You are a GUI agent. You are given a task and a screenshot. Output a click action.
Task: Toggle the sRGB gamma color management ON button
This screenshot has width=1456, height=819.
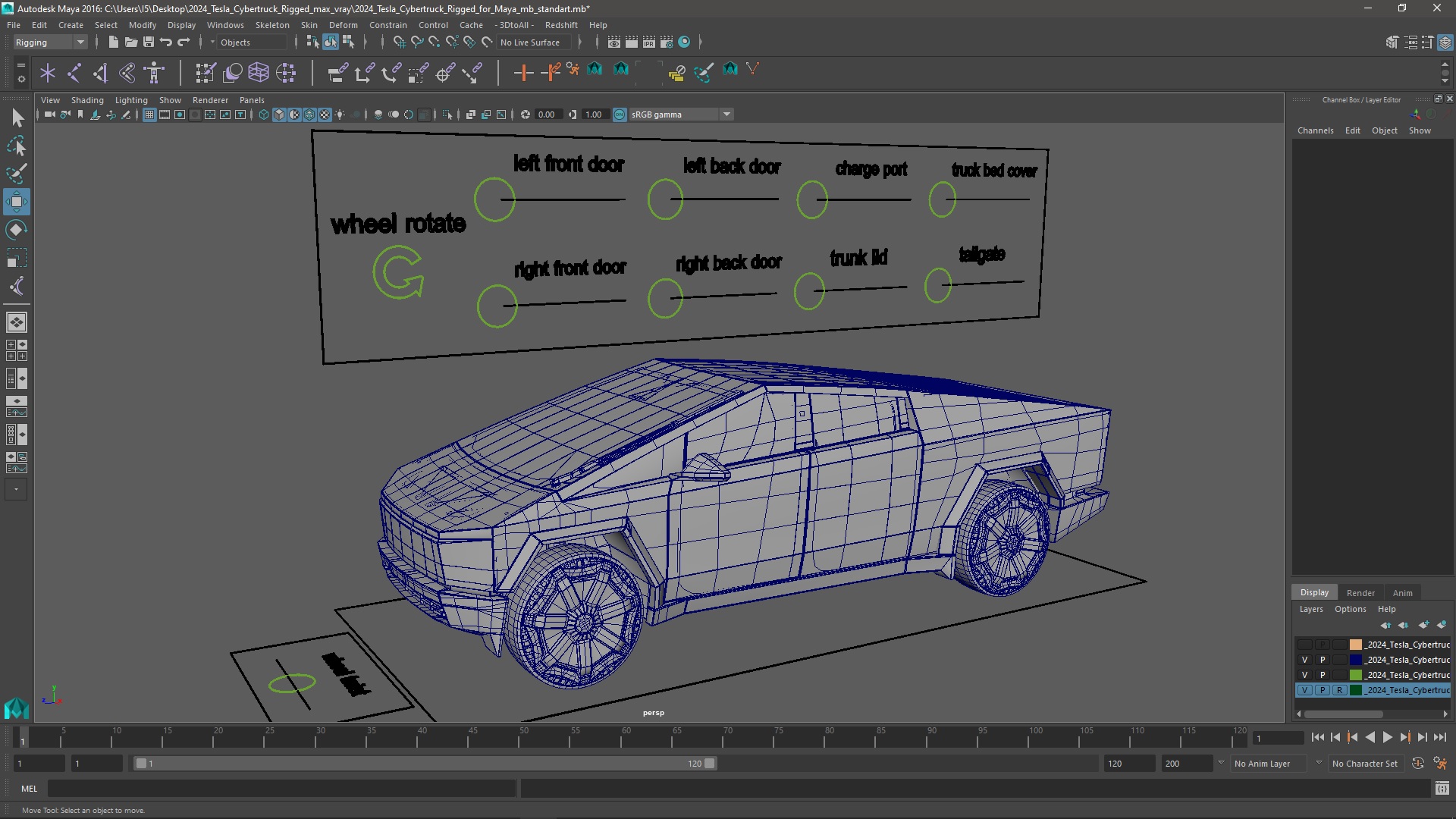point(620,115)
